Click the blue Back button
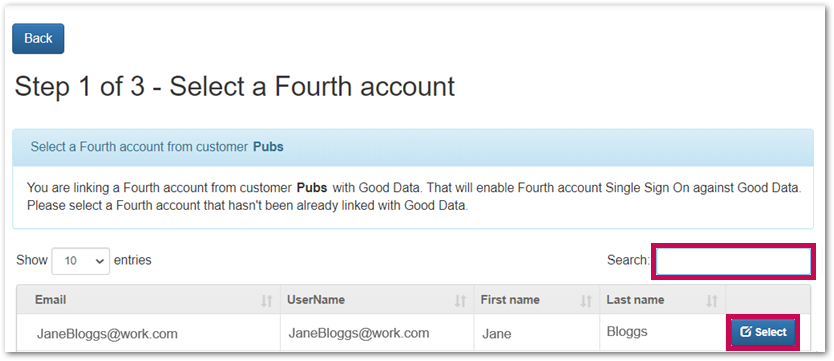834x361 pixels. click(x=38, y=39)
